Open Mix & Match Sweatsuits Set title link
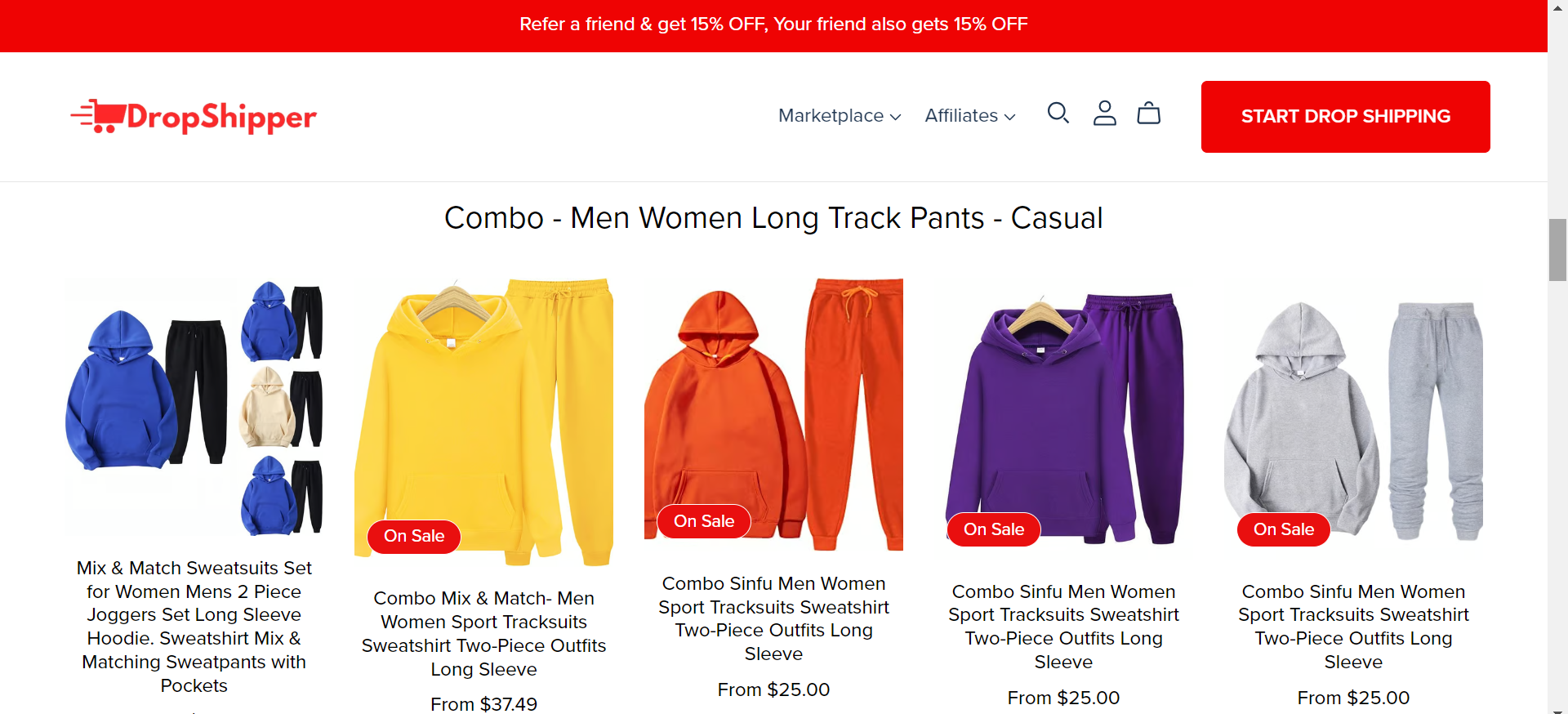The height and width of the screenshot is (714, 1568). click(x=194, y=627)
